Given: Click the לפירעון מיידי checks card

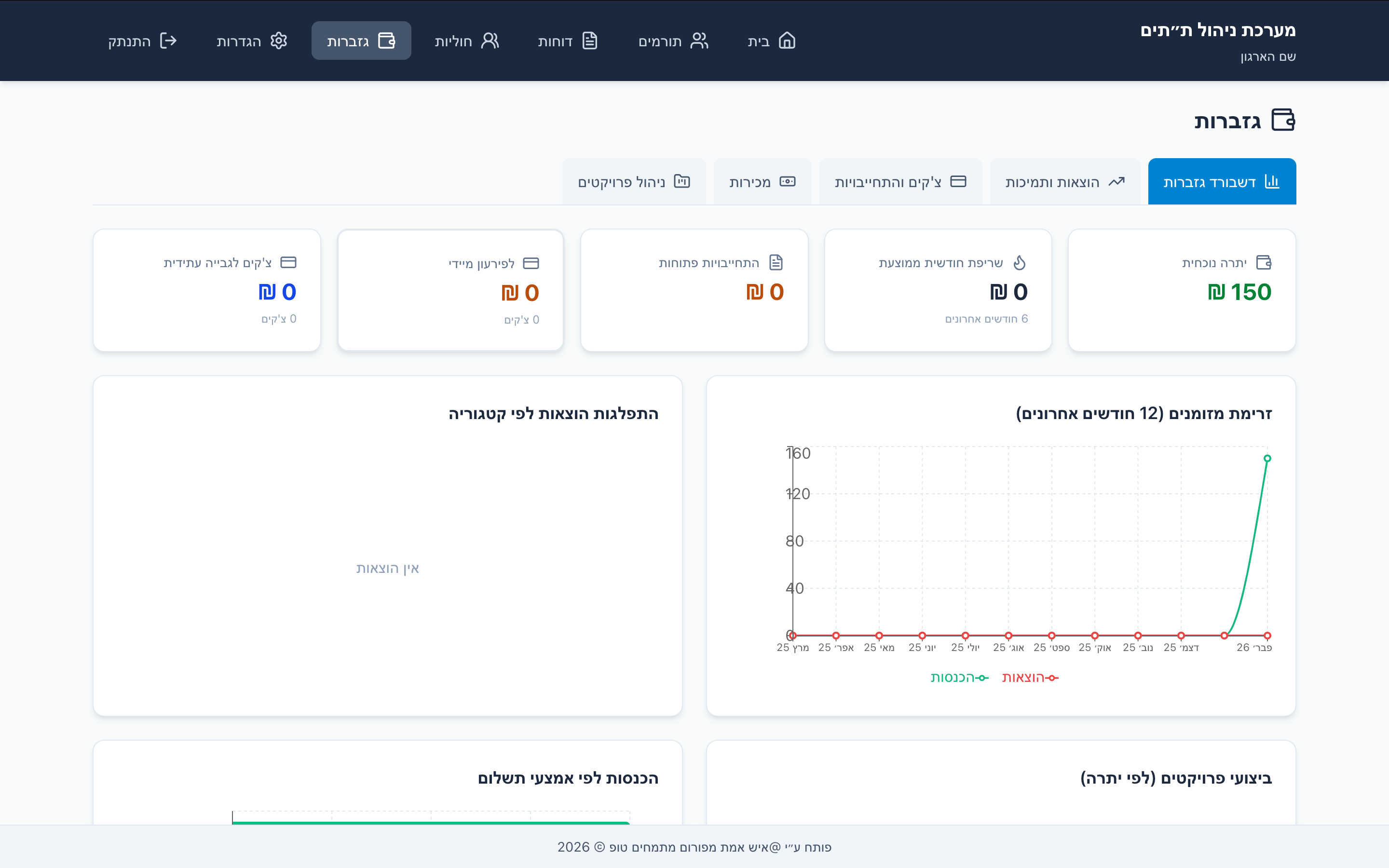Looking at the screenshot, I should 450,290.
